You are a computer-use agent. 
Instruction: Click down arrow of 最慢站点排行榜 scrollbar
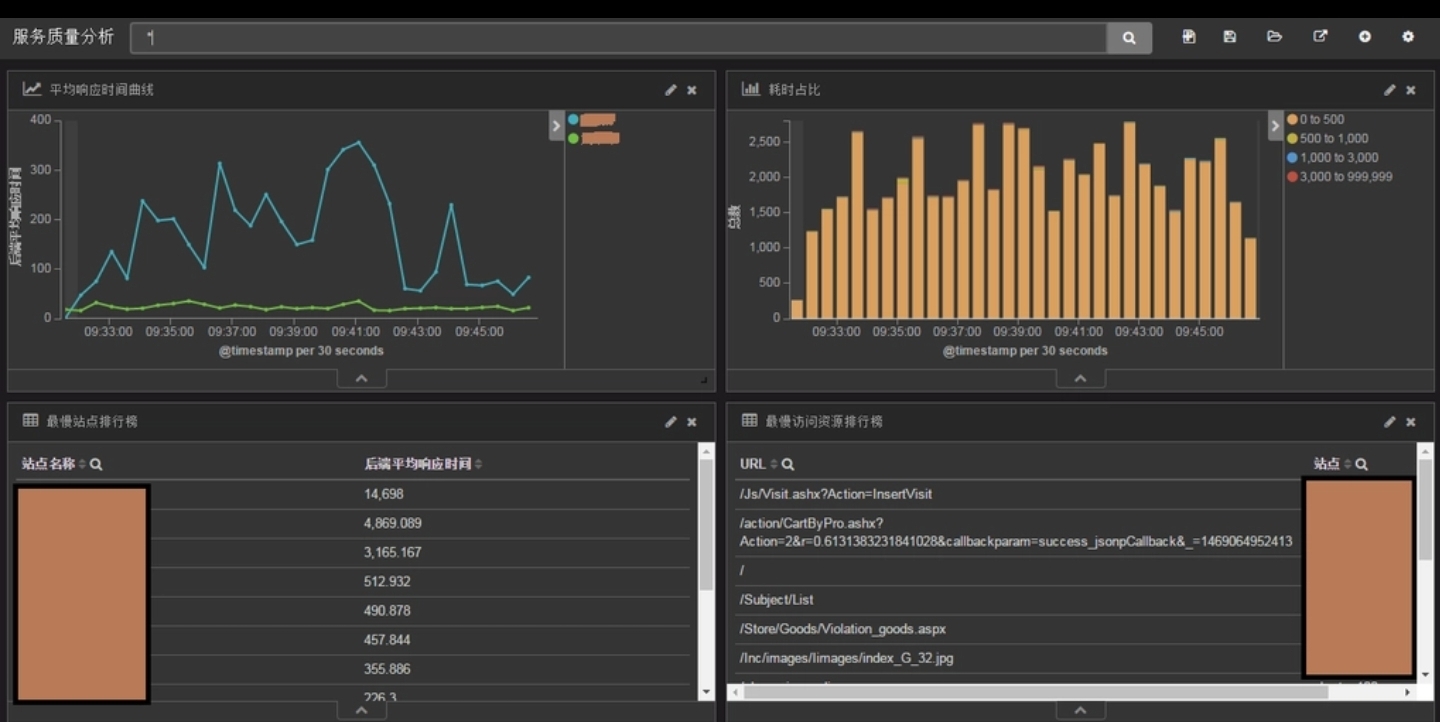(x=707, y=692)
